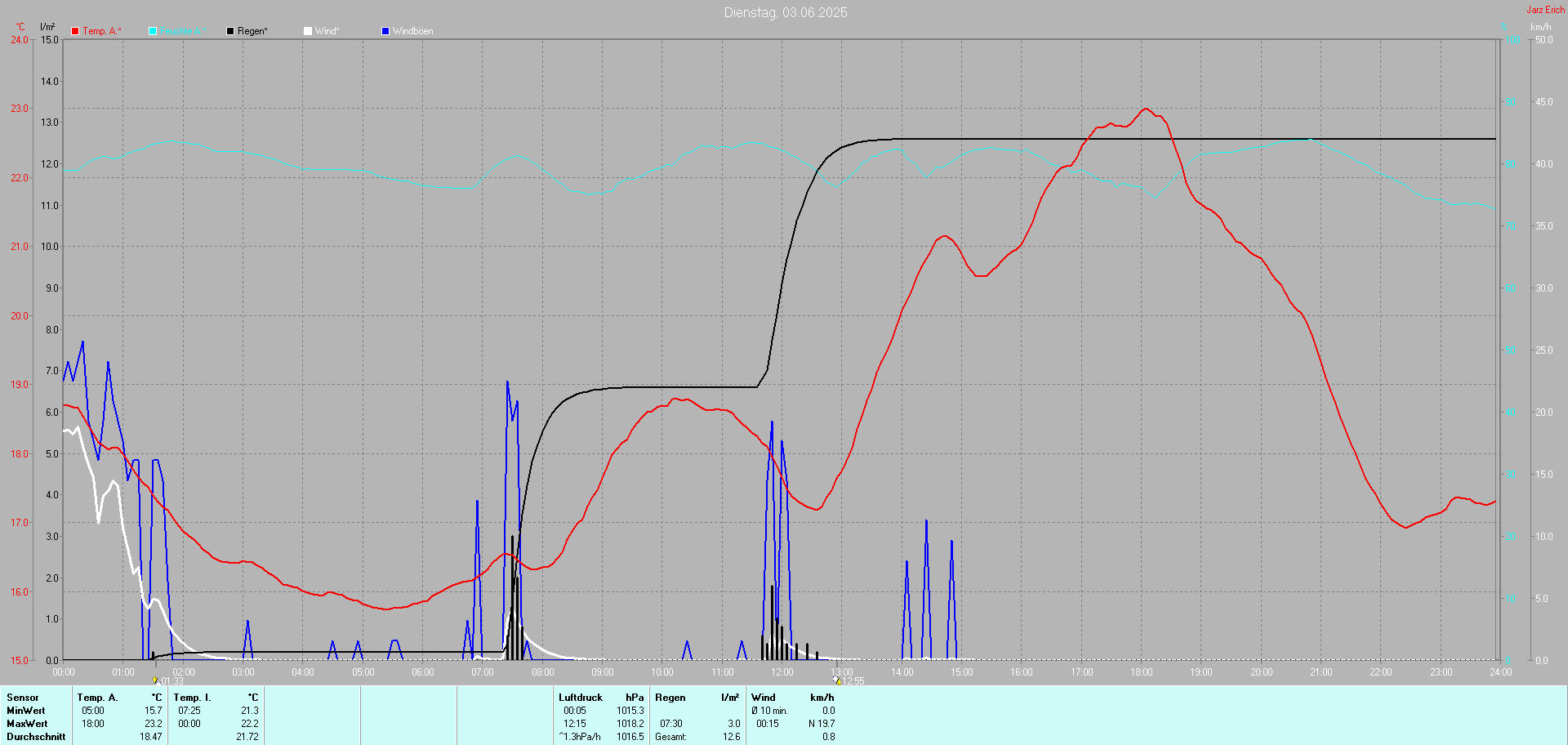Image resolution: width=1568 pixels, height=745 pixels.
Task: Click the MaxWert row label
Action: pyautogui.click(x=27, y=724)
